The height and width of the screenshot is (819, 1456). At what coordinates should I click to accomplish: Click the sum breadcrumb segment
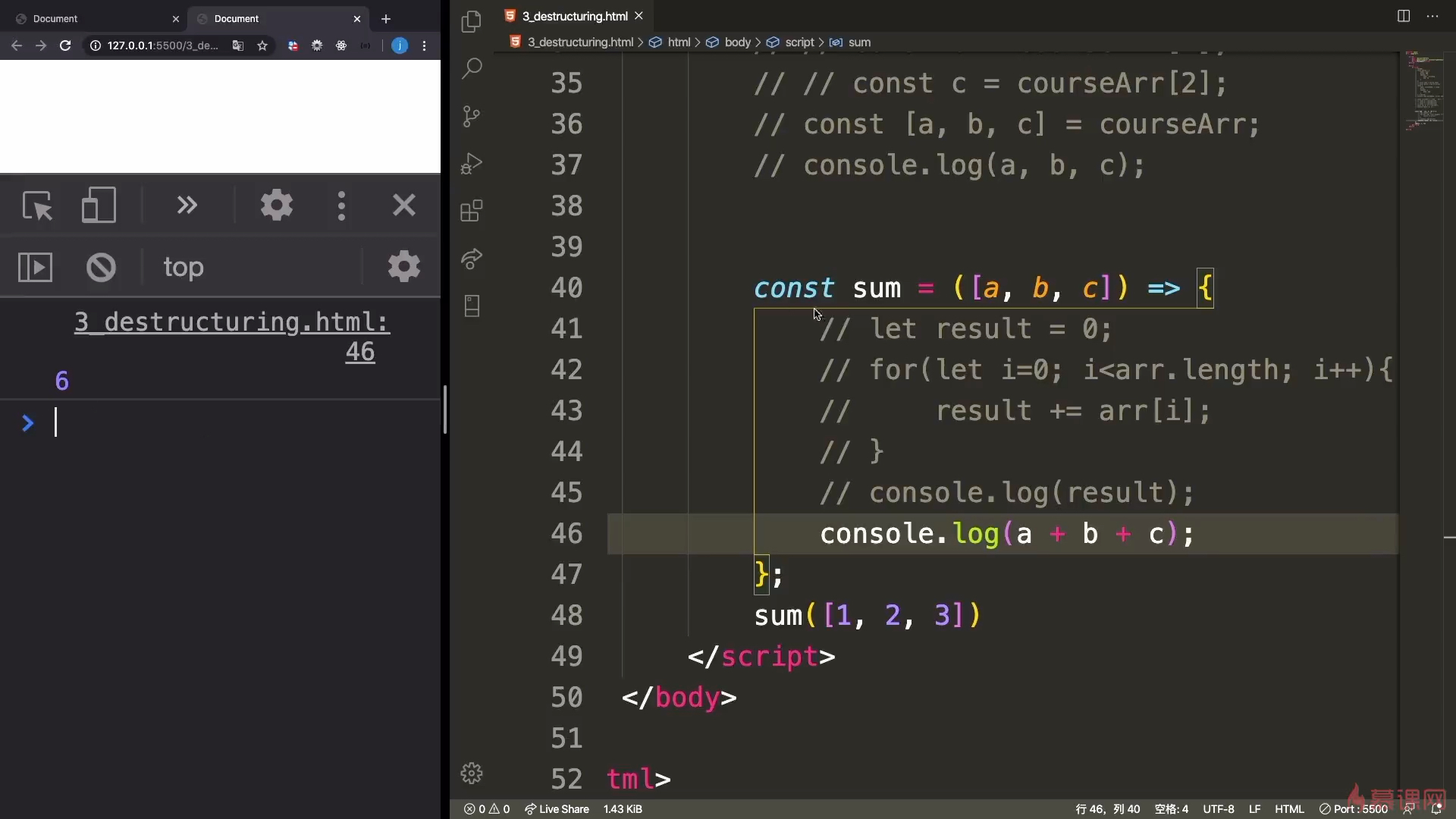859,42
